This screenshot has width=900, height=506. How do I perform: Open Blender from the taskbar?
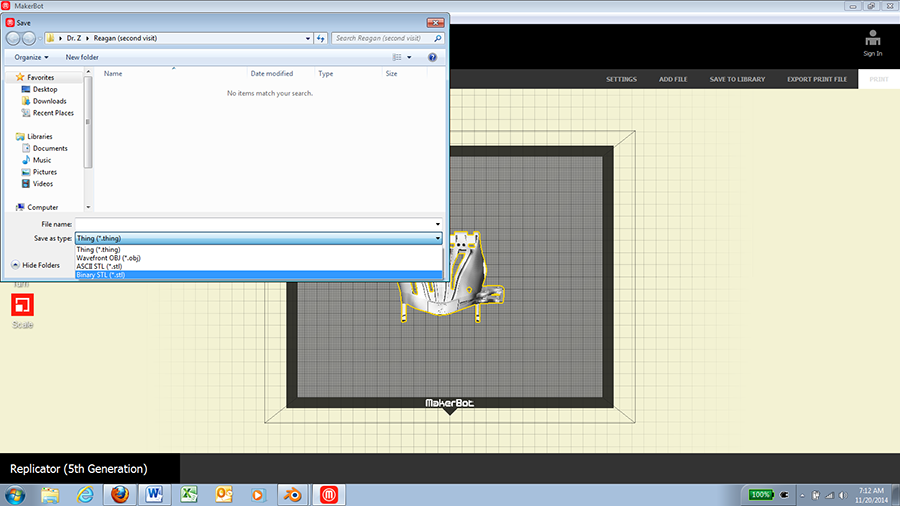293,495
